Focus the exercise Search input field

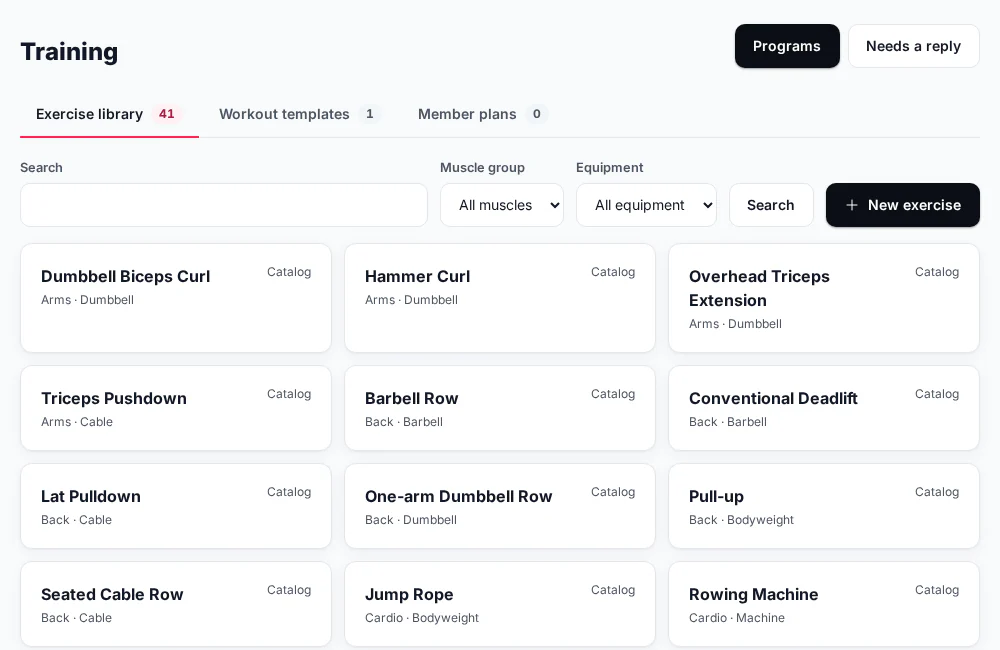(224, 205)
